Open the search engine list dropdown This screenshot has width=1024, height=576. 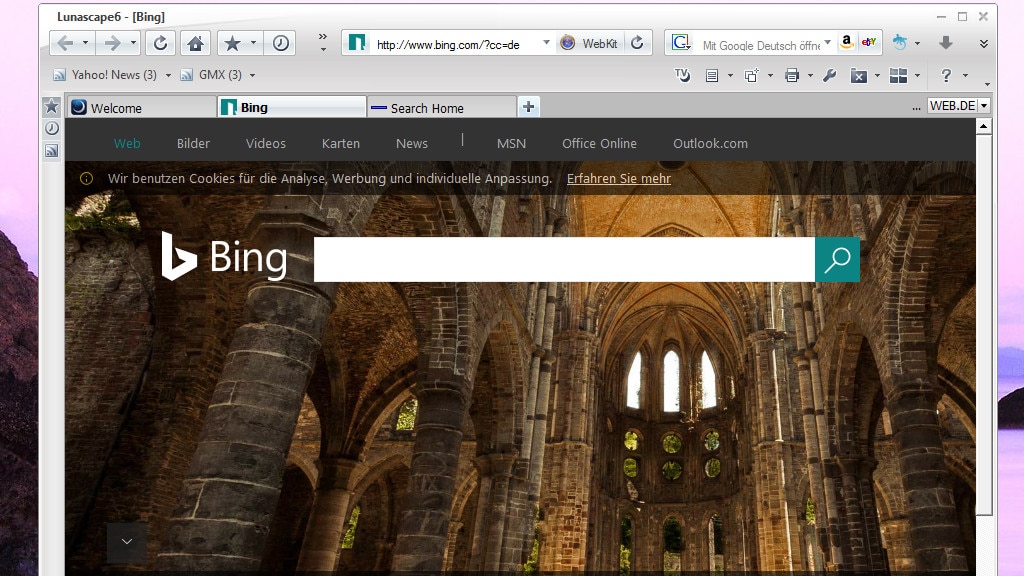pyautogui.click(x=827, y=42)
